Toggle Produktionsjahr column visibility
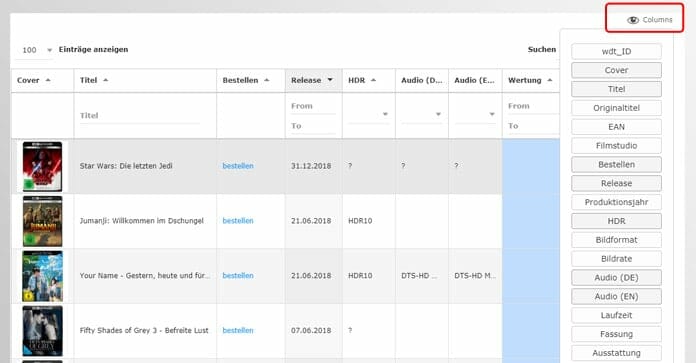This screenshot has width=696, height=363. (616, 202)
